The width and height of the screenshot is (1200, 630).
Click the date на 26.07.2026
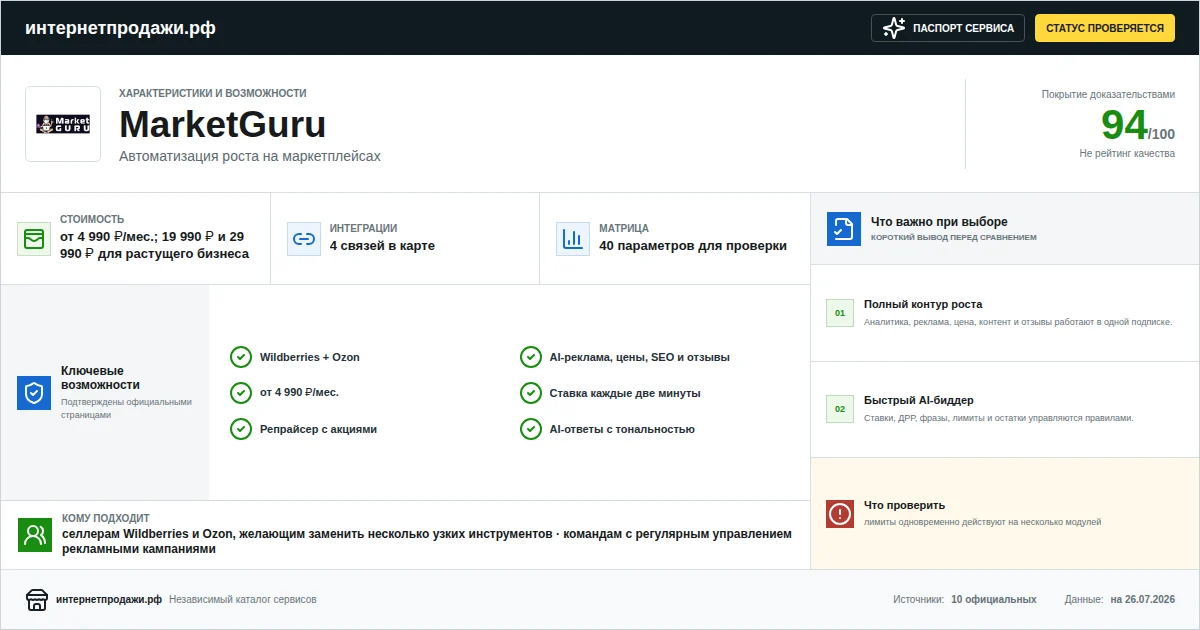[1142, 600]
